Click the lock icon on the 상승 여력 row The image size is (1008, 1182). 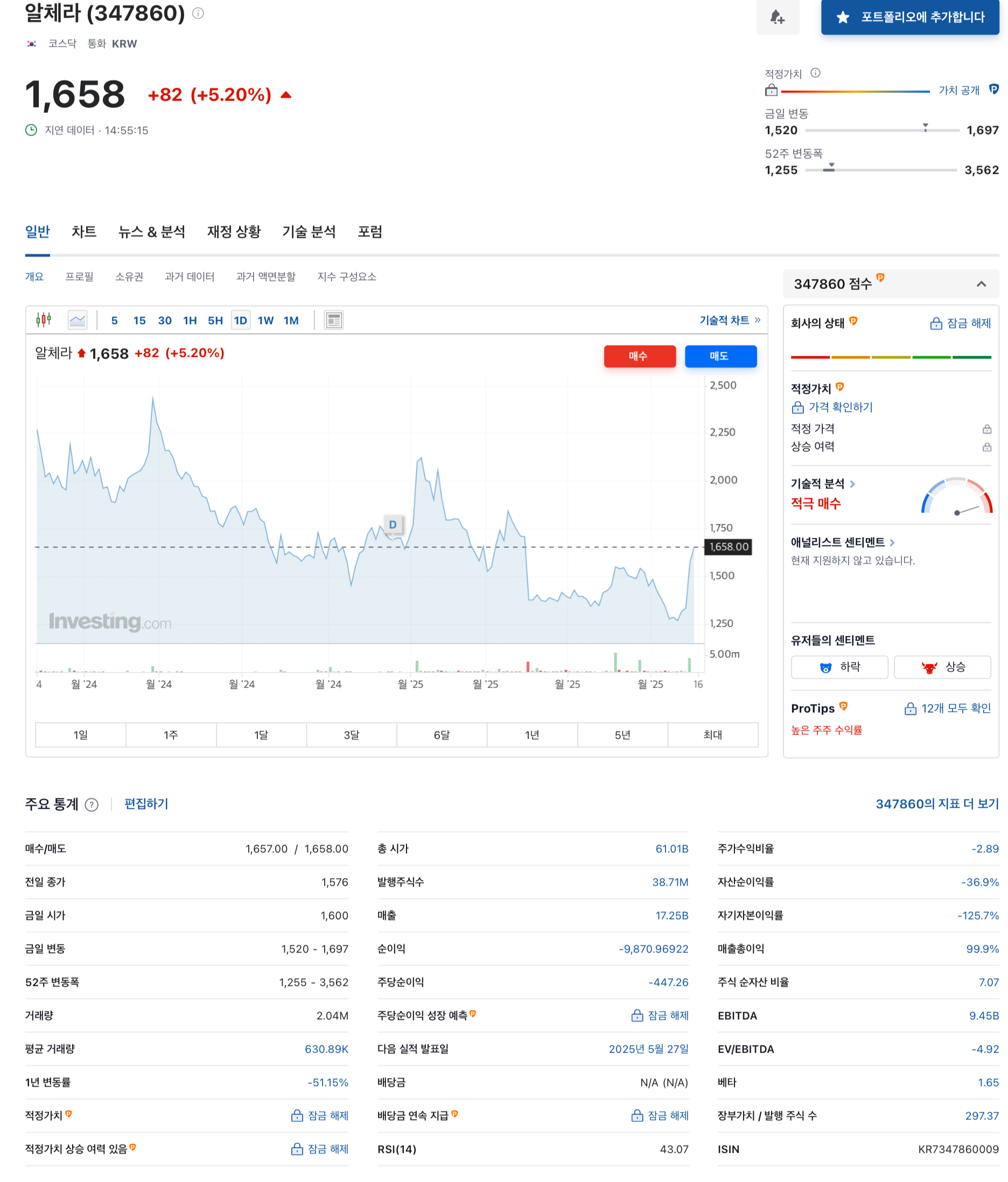click(x=987, y=446)
